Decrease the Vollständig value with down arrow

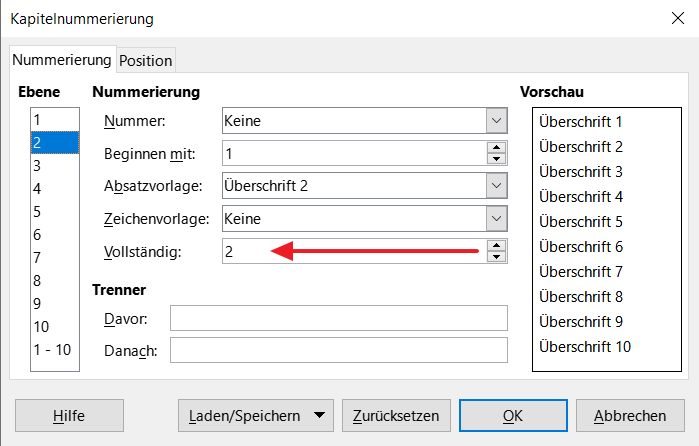coord(496,257)
